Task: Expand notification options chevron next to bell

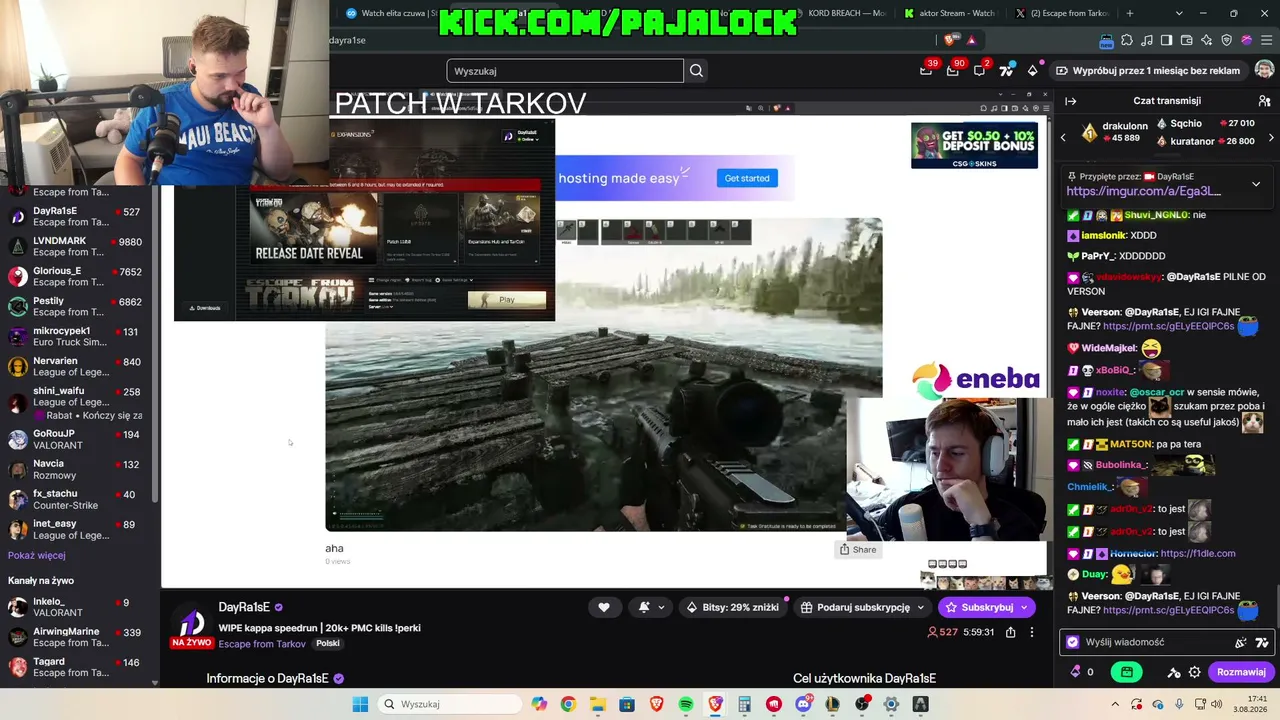Action: 661,607
